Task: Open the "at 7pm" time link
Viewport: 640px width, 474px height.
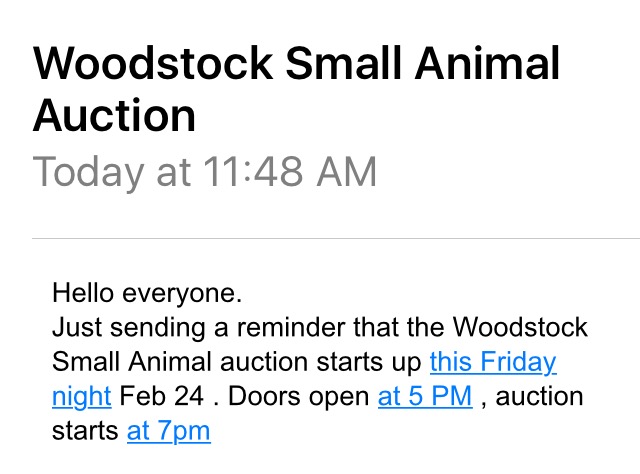Action: tap(168, 431)
